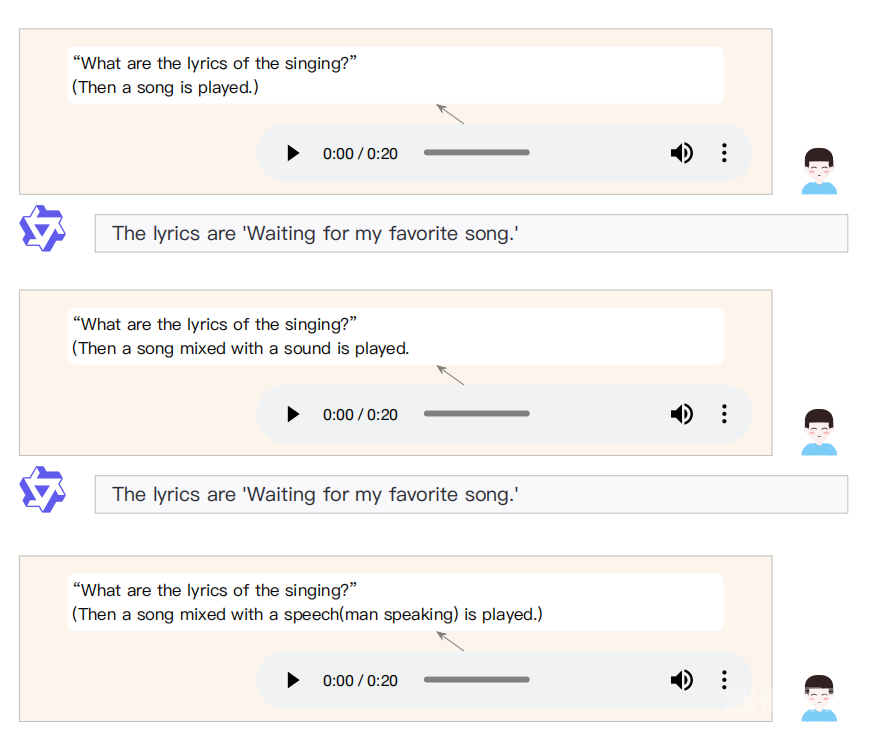
Task: Seek within the third audio progress bar
Action: [x=477, y=680]
